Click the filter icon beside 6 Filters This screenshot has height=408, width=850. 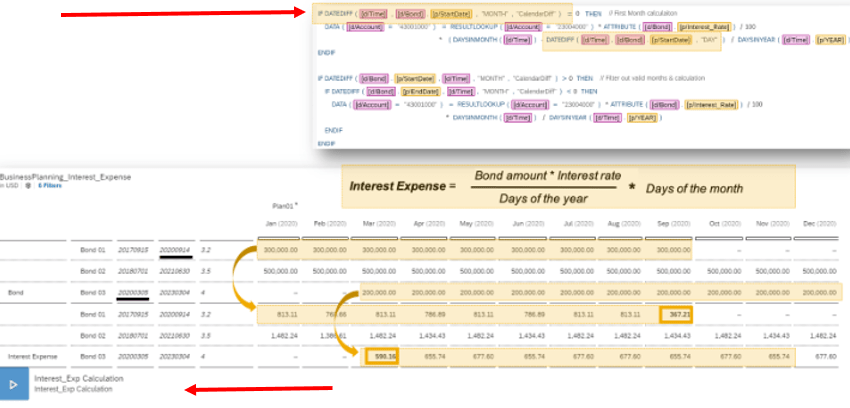pos(28,185)
